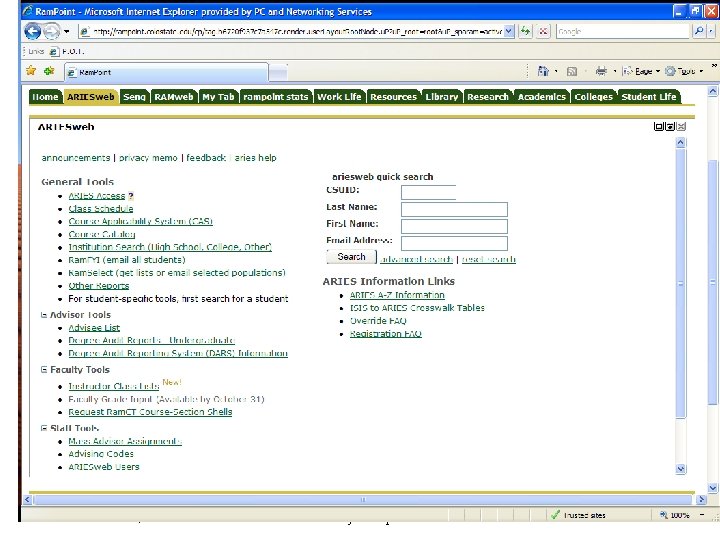The height and width of the screenshot is (540, 720).
Task: Click inside the Google search box
Action: [624, 31]
